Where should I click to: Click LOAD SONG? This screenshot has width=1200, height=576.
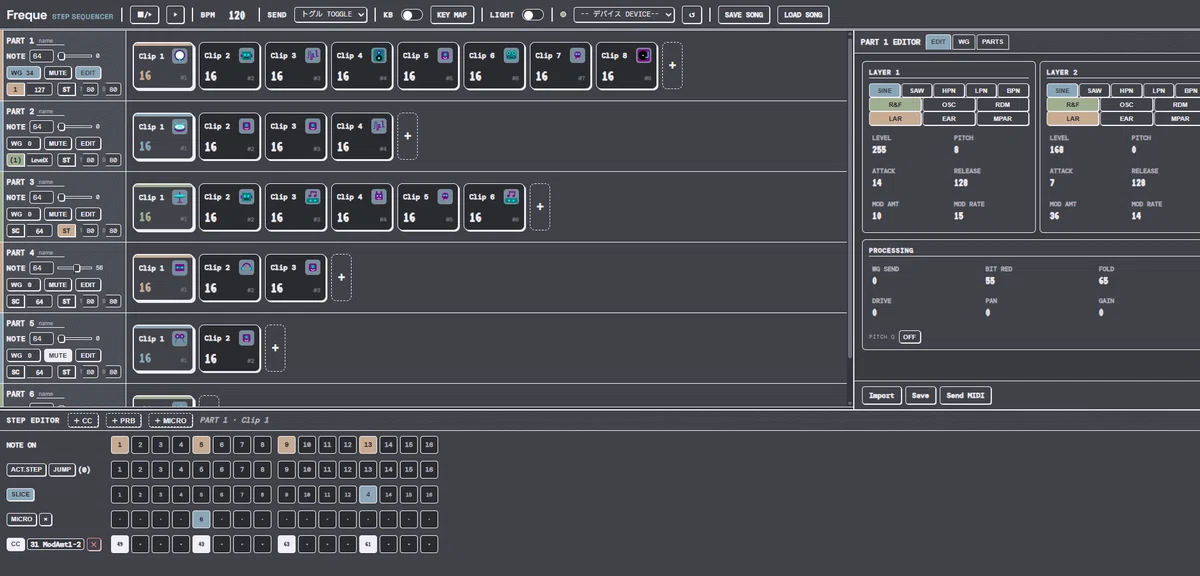coord(802,15)
